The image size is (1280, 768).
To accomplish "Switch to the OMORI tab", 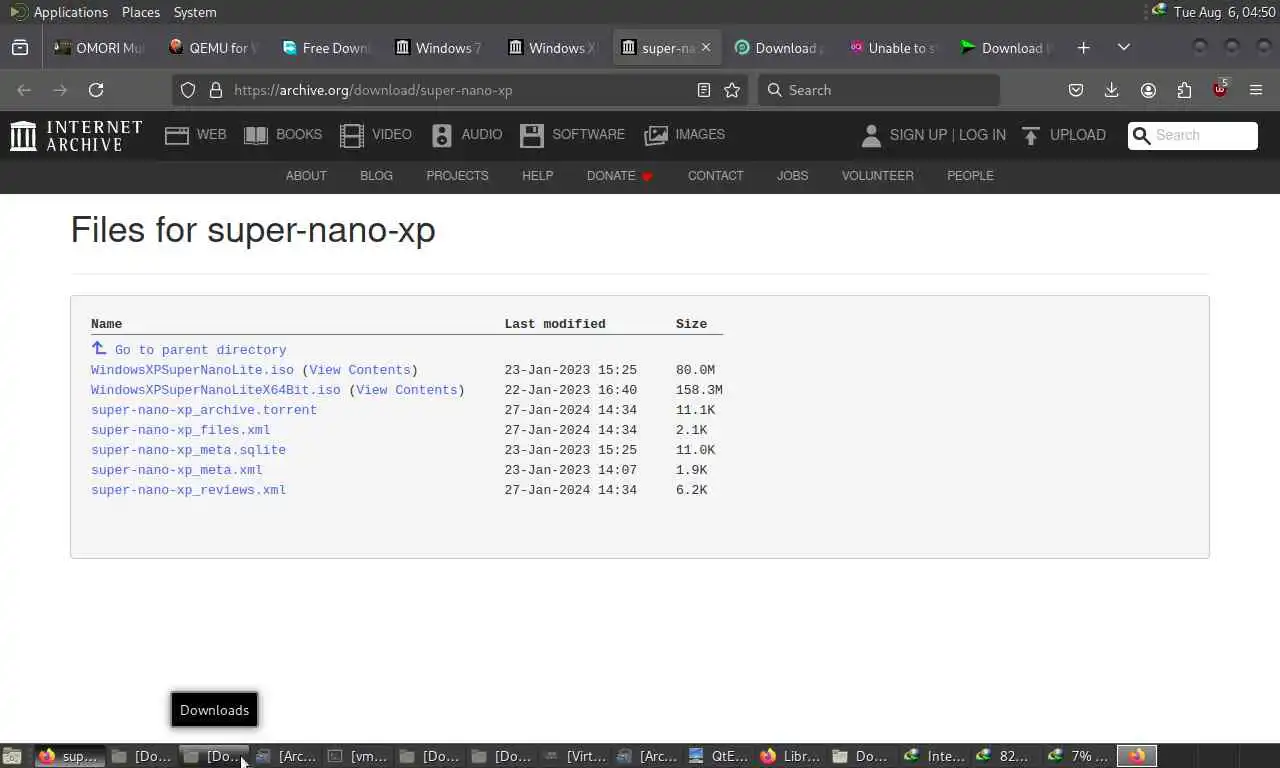I will (x=101, y=48).
